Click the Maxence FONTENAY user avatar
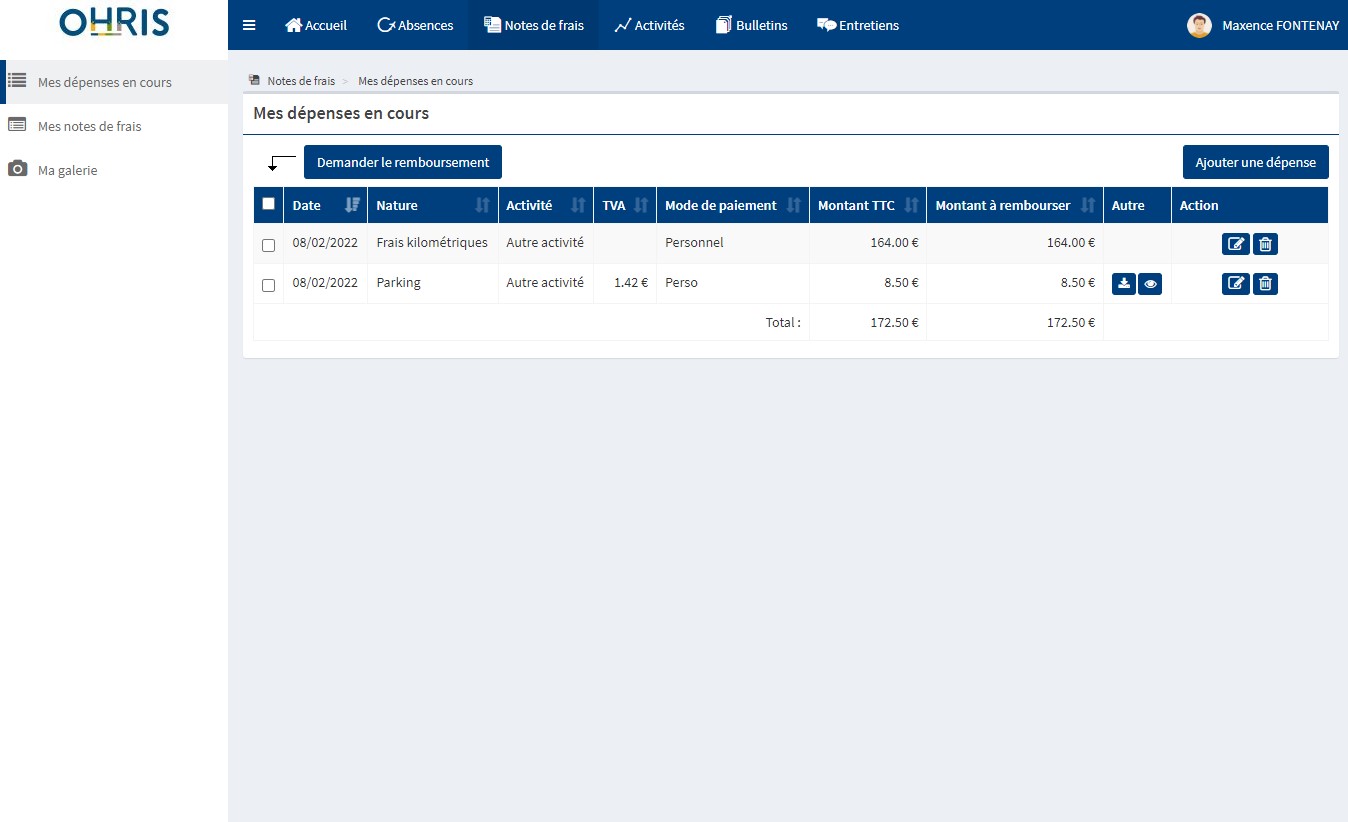Viewport: 1348px width, 822px height. click(x=1199, y=25)
